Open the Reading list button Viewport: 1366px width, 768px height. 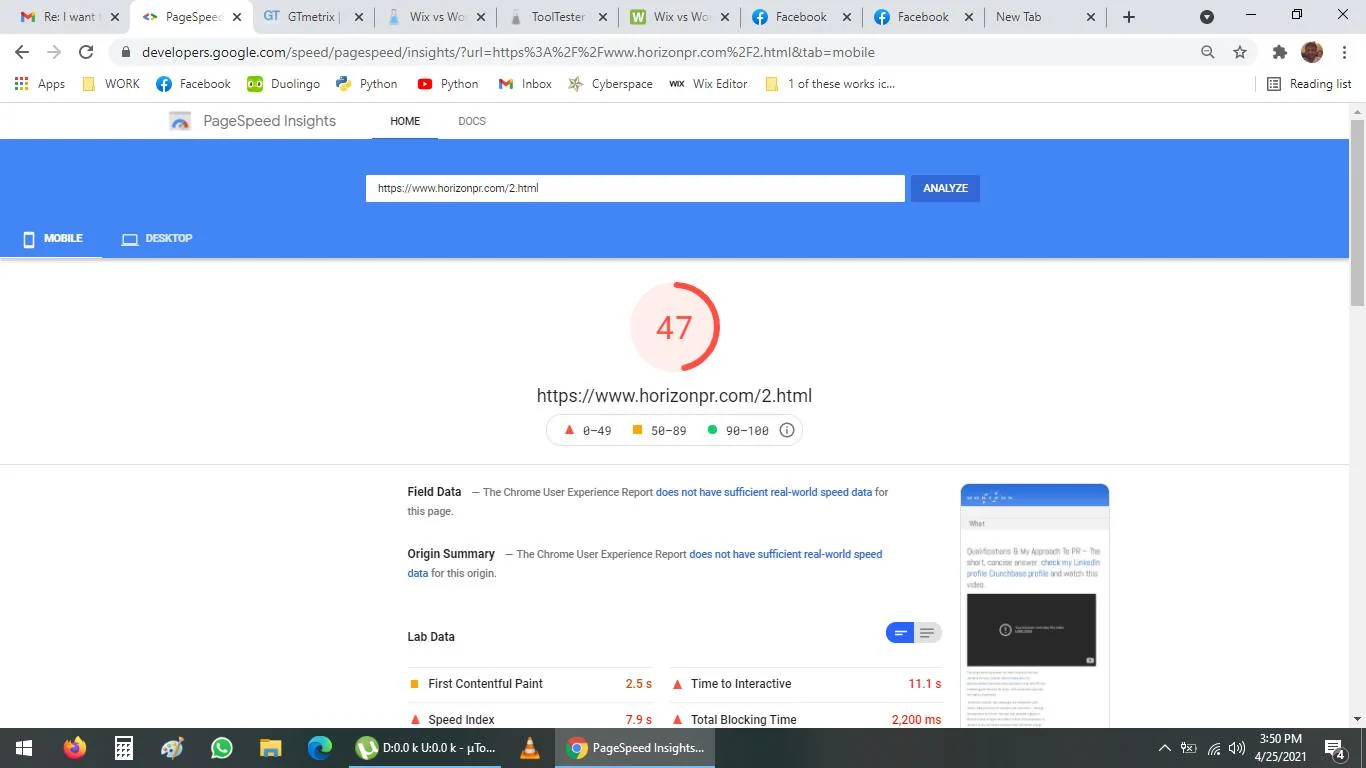click(x=1309, y=84)
